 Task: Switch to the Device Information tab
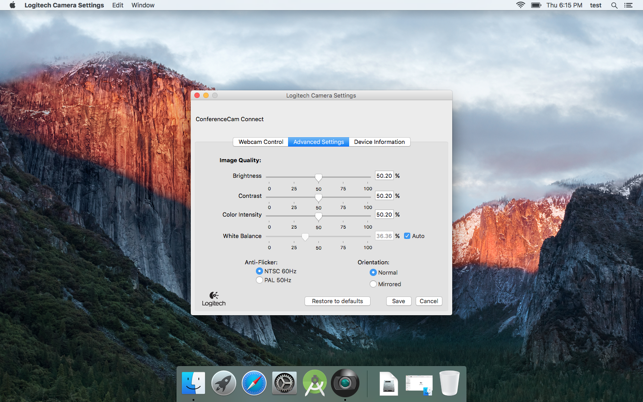click(379, 142)
